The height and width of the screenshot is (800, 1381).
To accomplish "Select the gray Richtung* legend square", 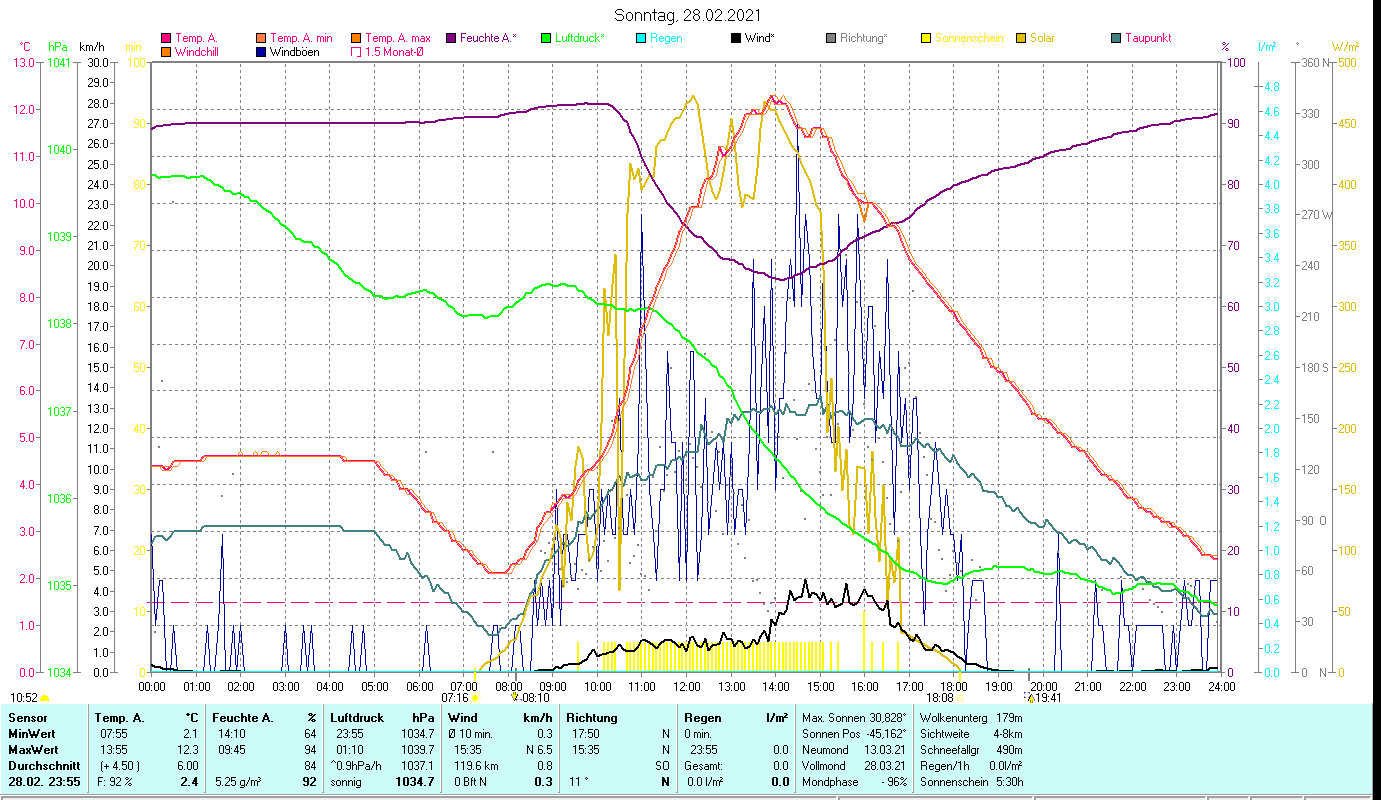I will [x=831, y=39].
